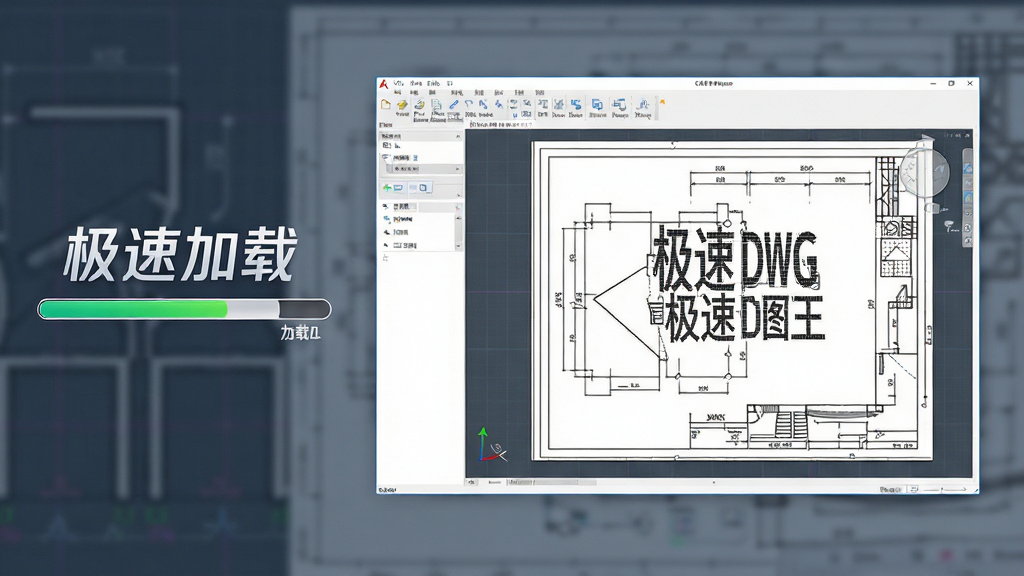This screenshot has height=576, width=1024.
Task: Expand the small corner arrow below the panel buttons
Action: [458, 195]
